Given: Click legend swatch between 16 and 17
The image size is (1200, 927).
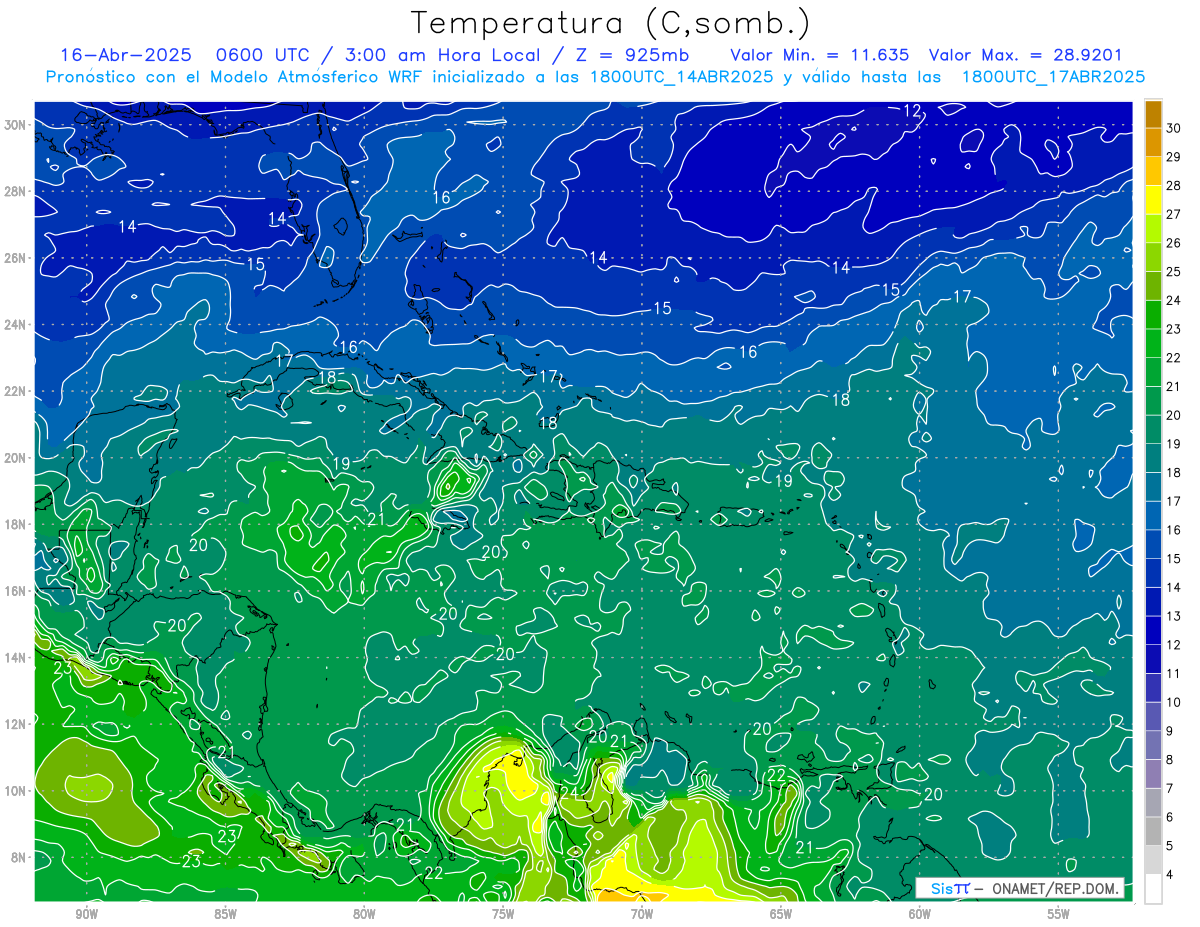Looking at the screenshot, I should (1153, 516).
